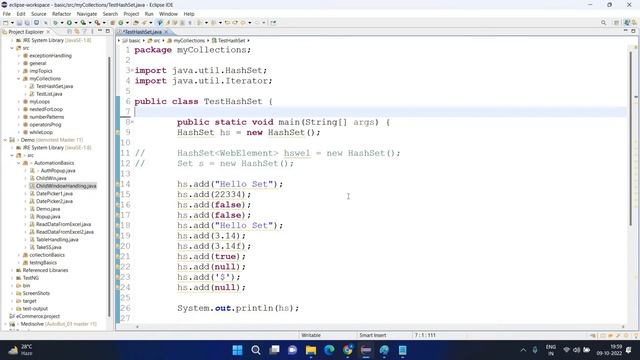The image size is (640, 360).
Task: Open the Refactor menu
Action: (62, 14)
